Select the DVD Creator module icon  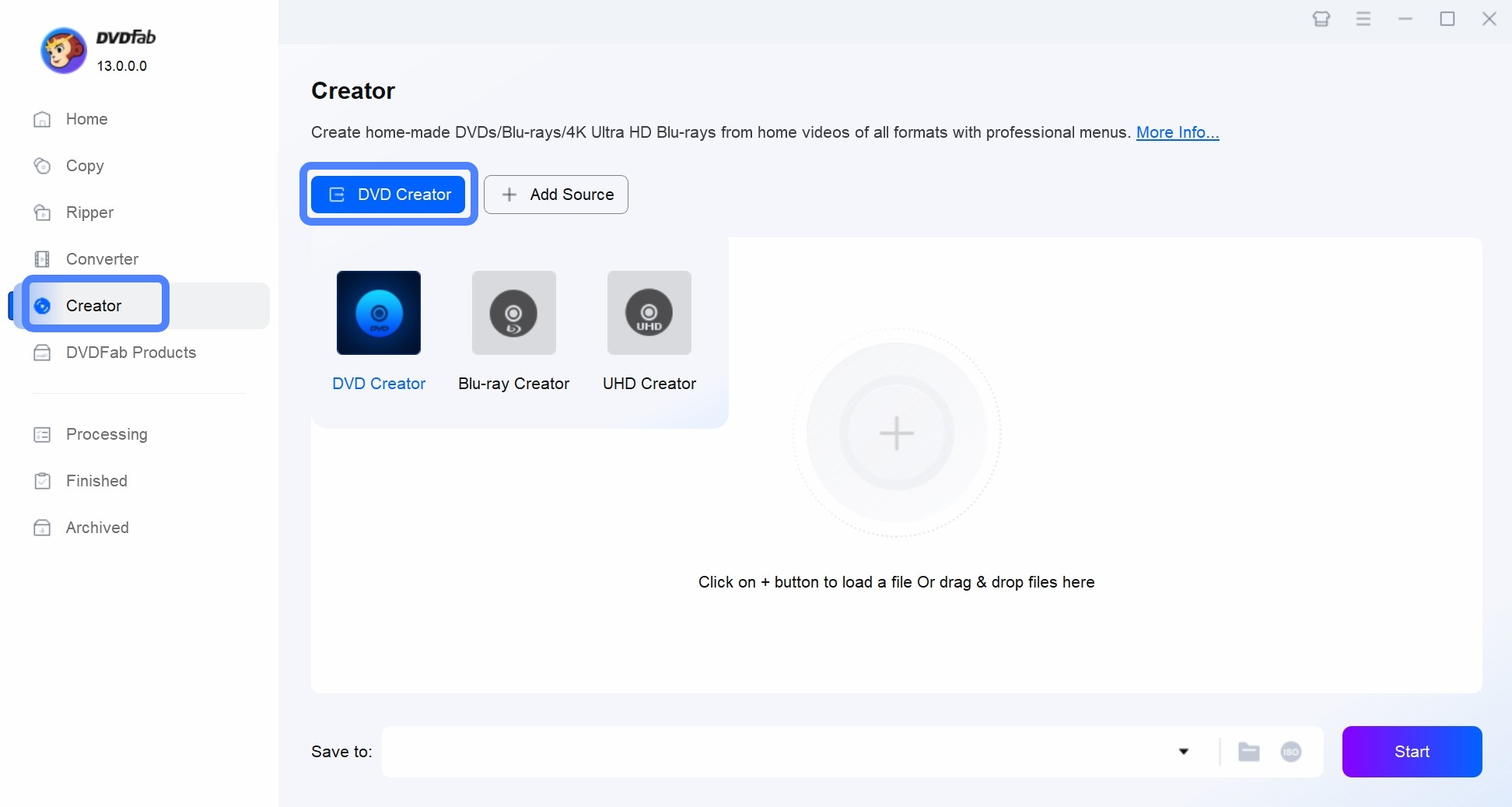(x=378, y=313)
